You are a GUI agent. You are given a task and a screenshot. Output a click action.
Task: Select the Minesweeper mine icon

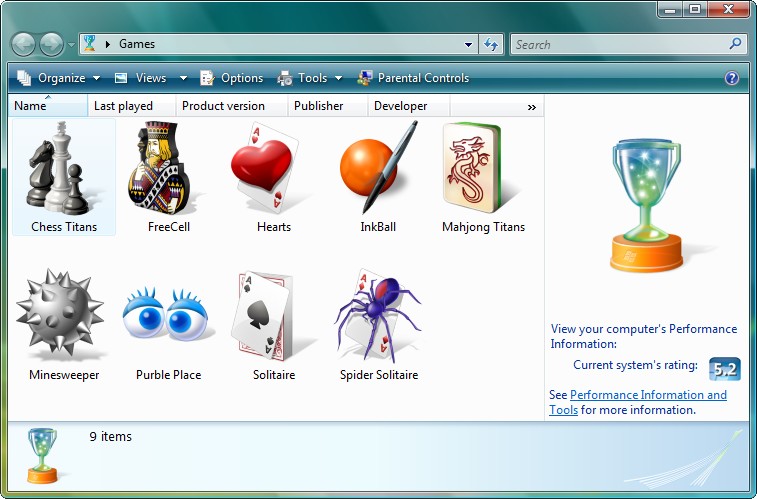60,314
